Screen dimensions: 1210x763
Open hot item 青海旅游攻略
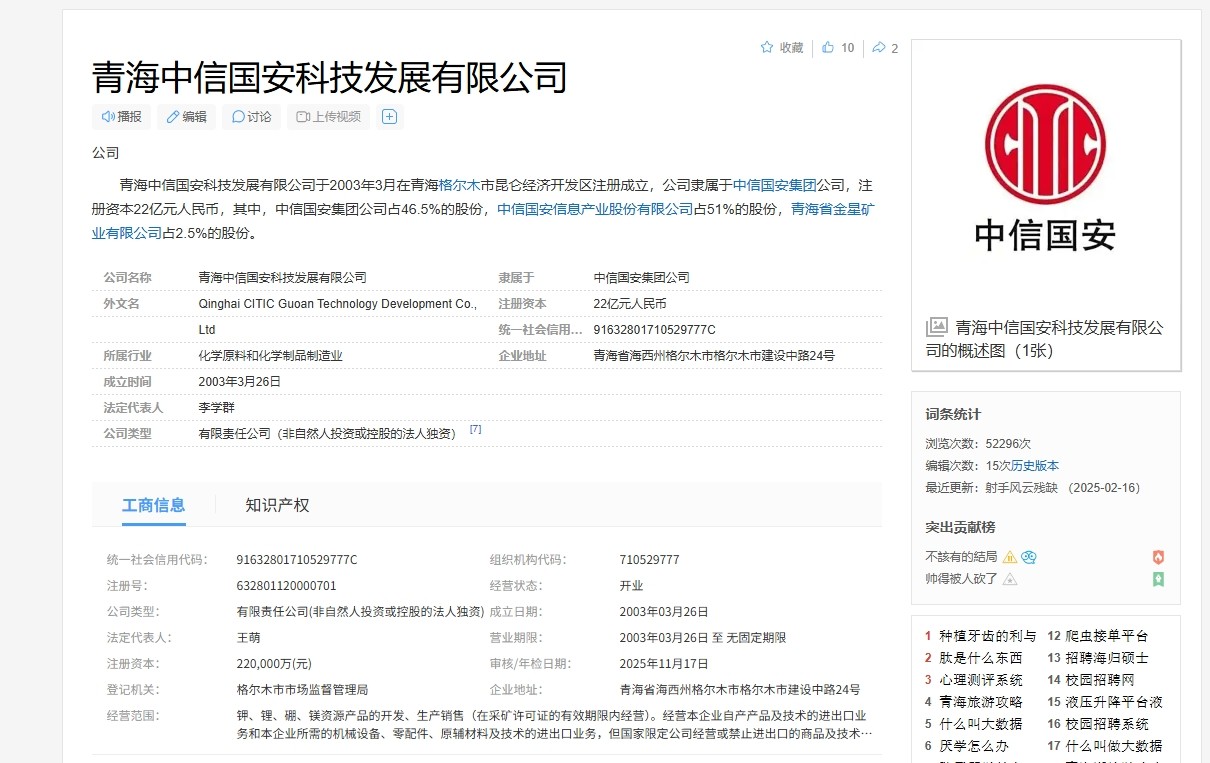(x=981, y=702)
